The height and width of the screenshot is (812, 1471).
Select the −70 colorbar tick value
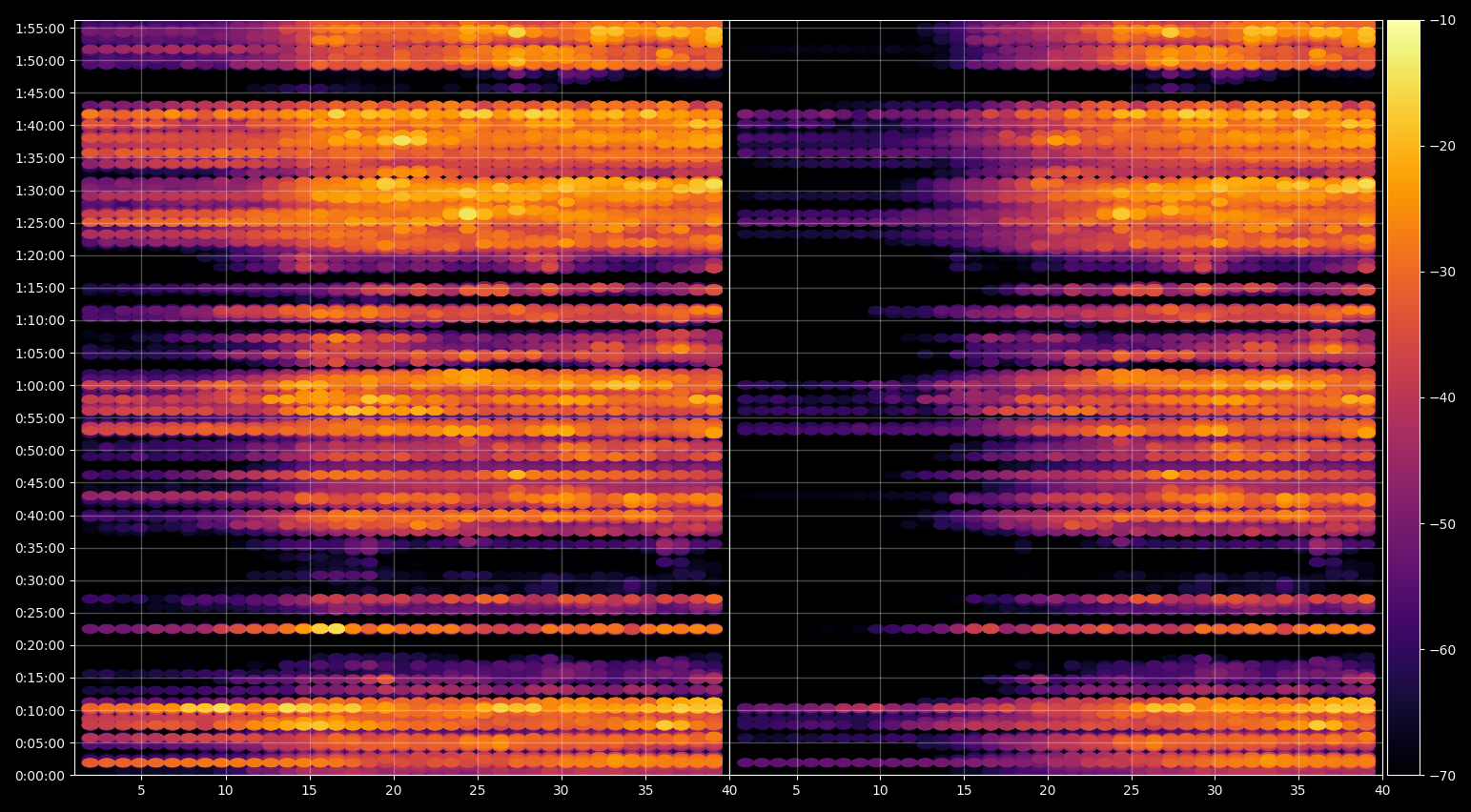[x=1441, y=776]
